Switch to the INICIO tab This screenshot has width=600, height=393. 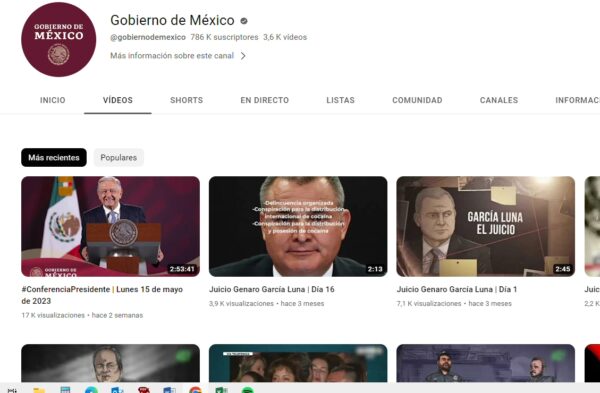tap(52, 100)
